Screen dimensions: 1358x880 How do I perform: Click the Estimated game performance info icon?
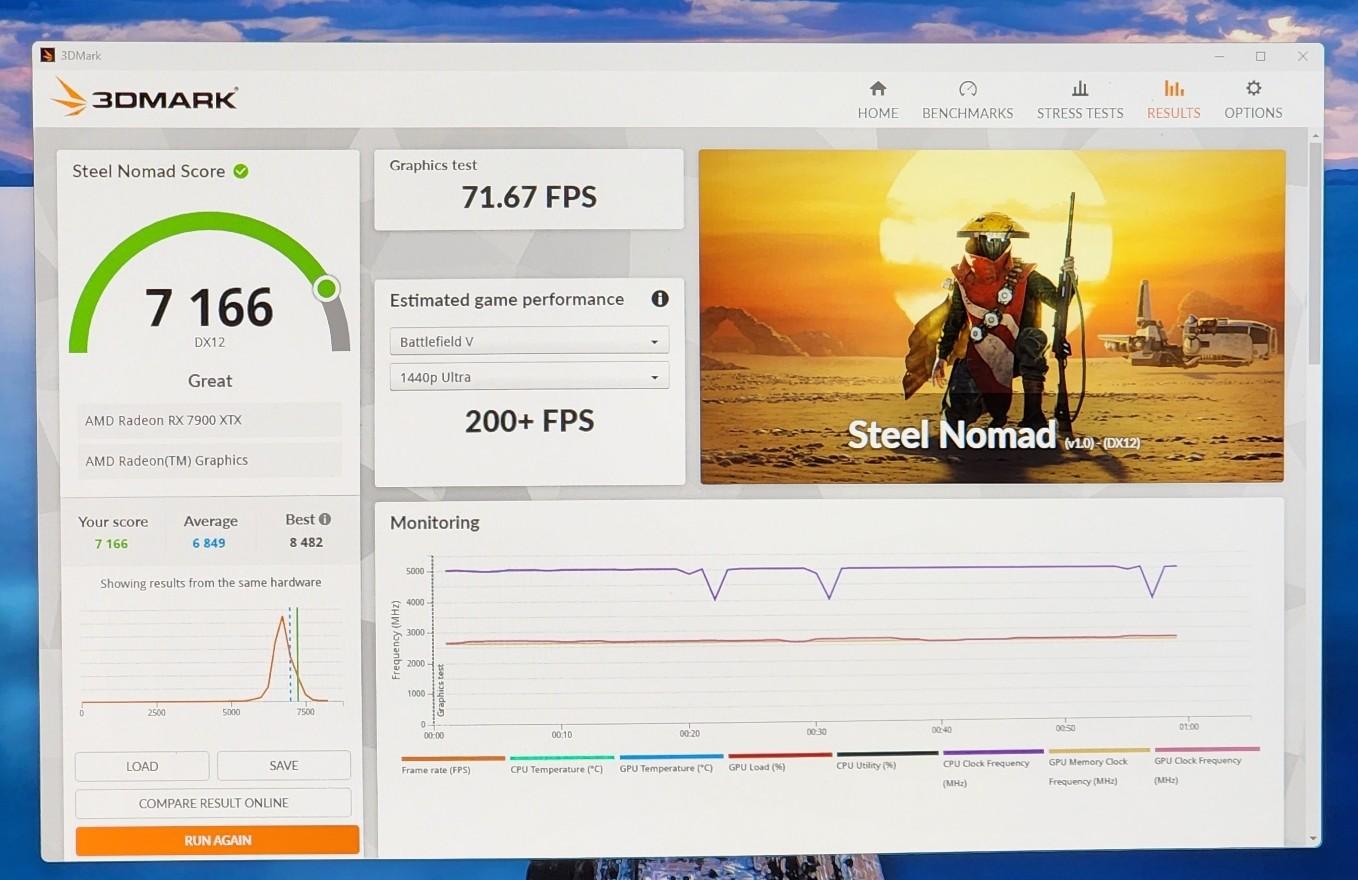pos(660,298)
